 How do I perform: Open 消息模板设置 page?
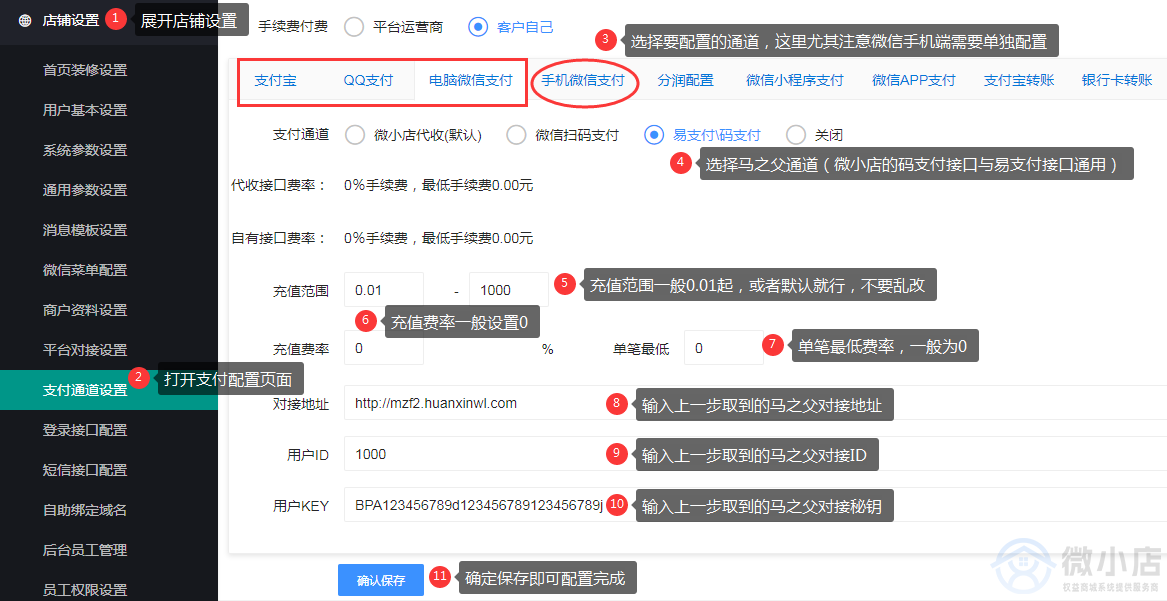click(85, 231)
